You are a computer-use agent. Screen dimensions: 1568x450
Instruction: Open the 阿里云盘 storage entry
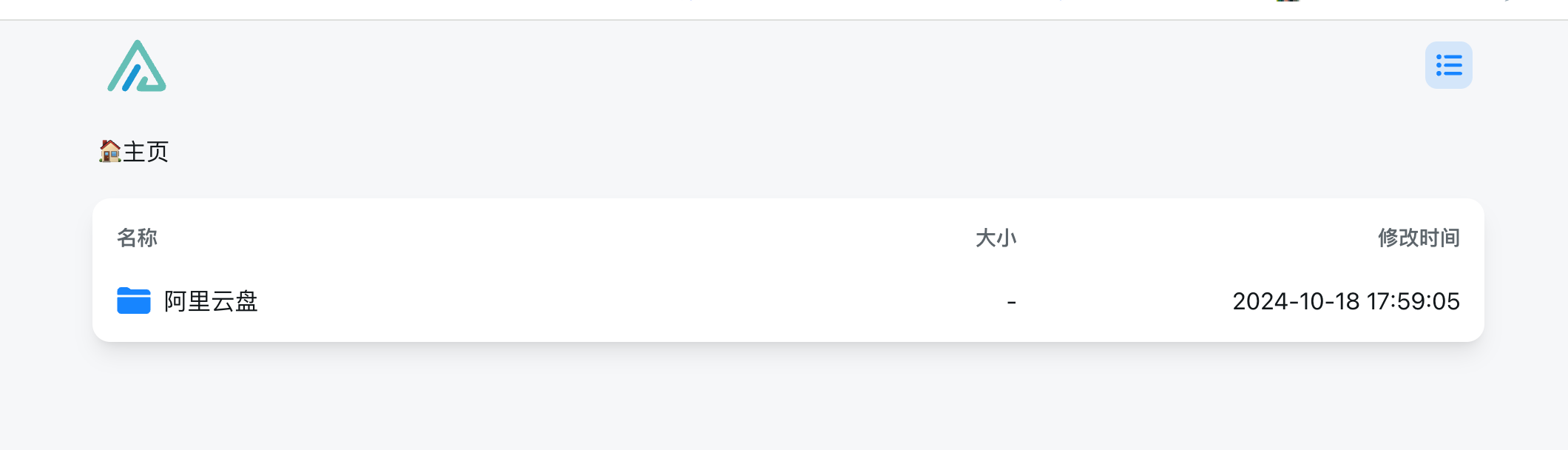(x=211, y=301)
